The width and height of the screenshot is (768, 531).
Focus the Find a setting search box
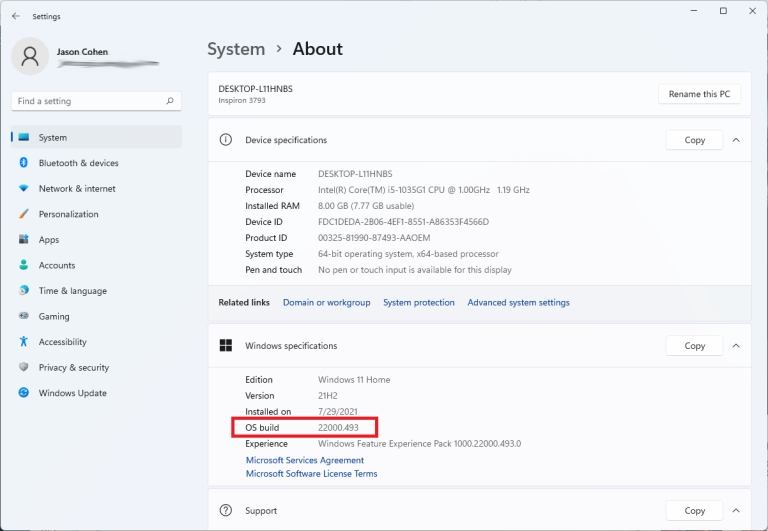click(x=96, y=101)
